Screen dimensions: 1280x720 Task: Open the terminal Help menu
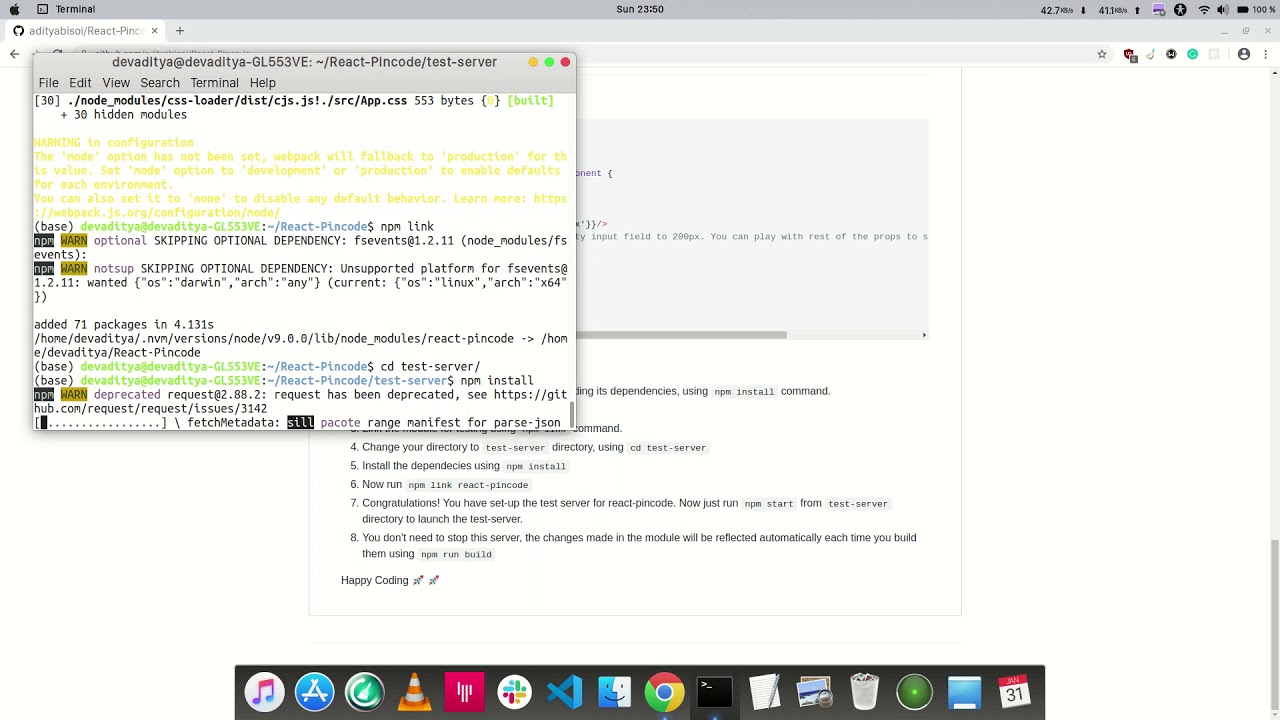[x=263, y=83]
